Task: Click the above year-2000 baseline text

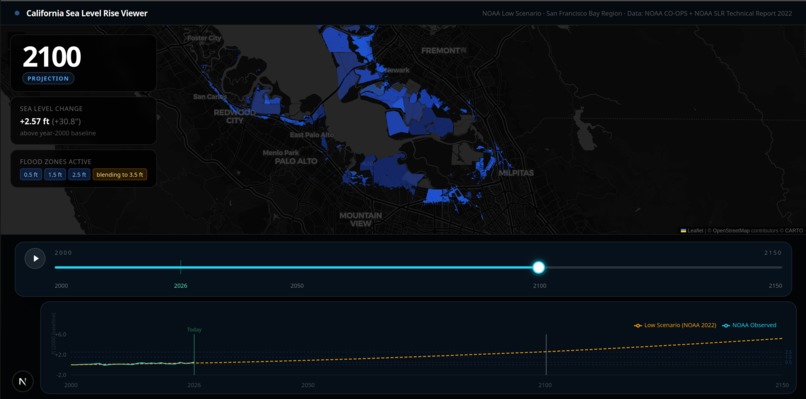Action: point(58,133)
